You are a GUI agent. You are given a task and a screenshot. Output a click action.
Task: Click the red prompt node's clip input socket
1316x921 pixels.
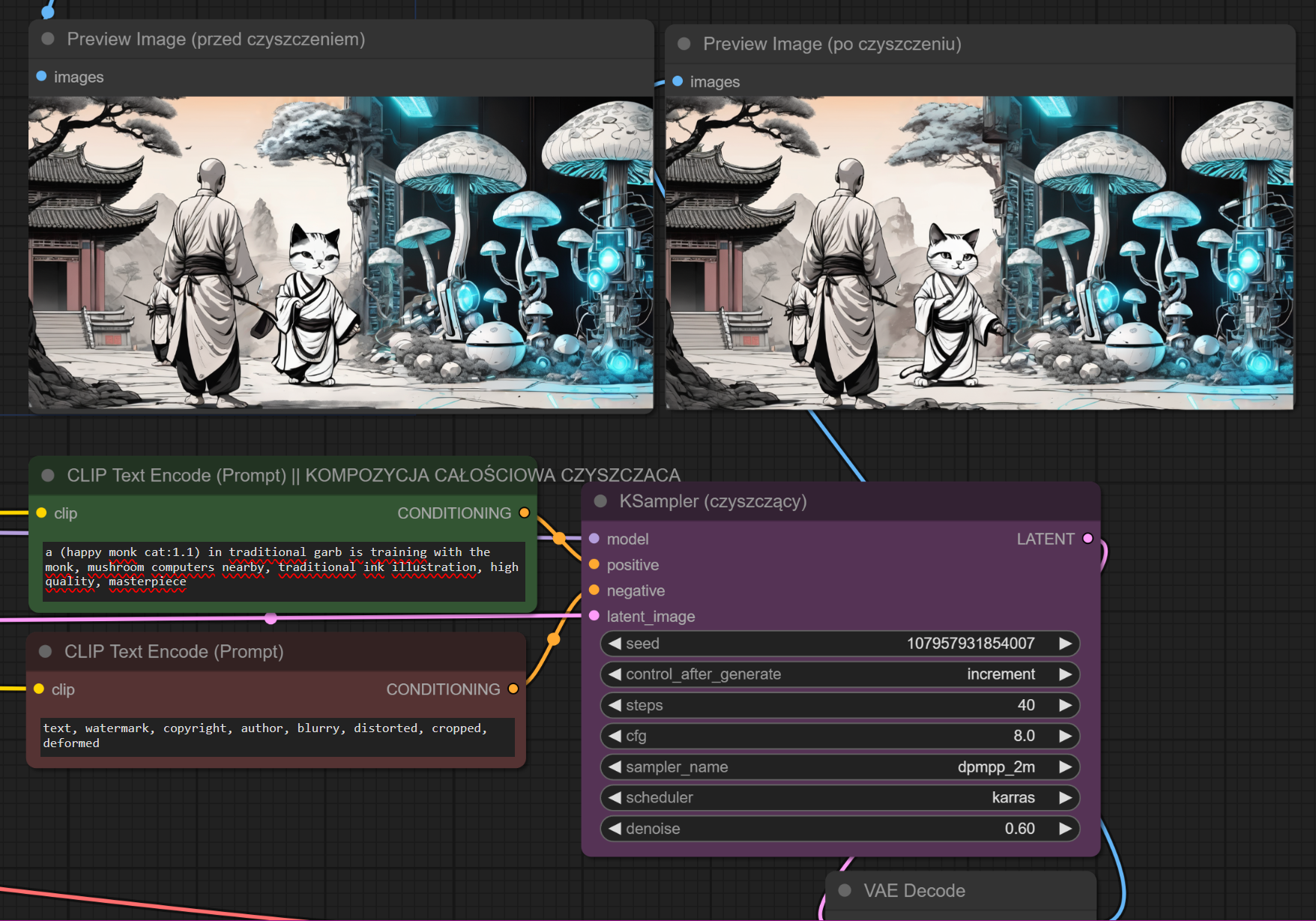coord(39,689)
